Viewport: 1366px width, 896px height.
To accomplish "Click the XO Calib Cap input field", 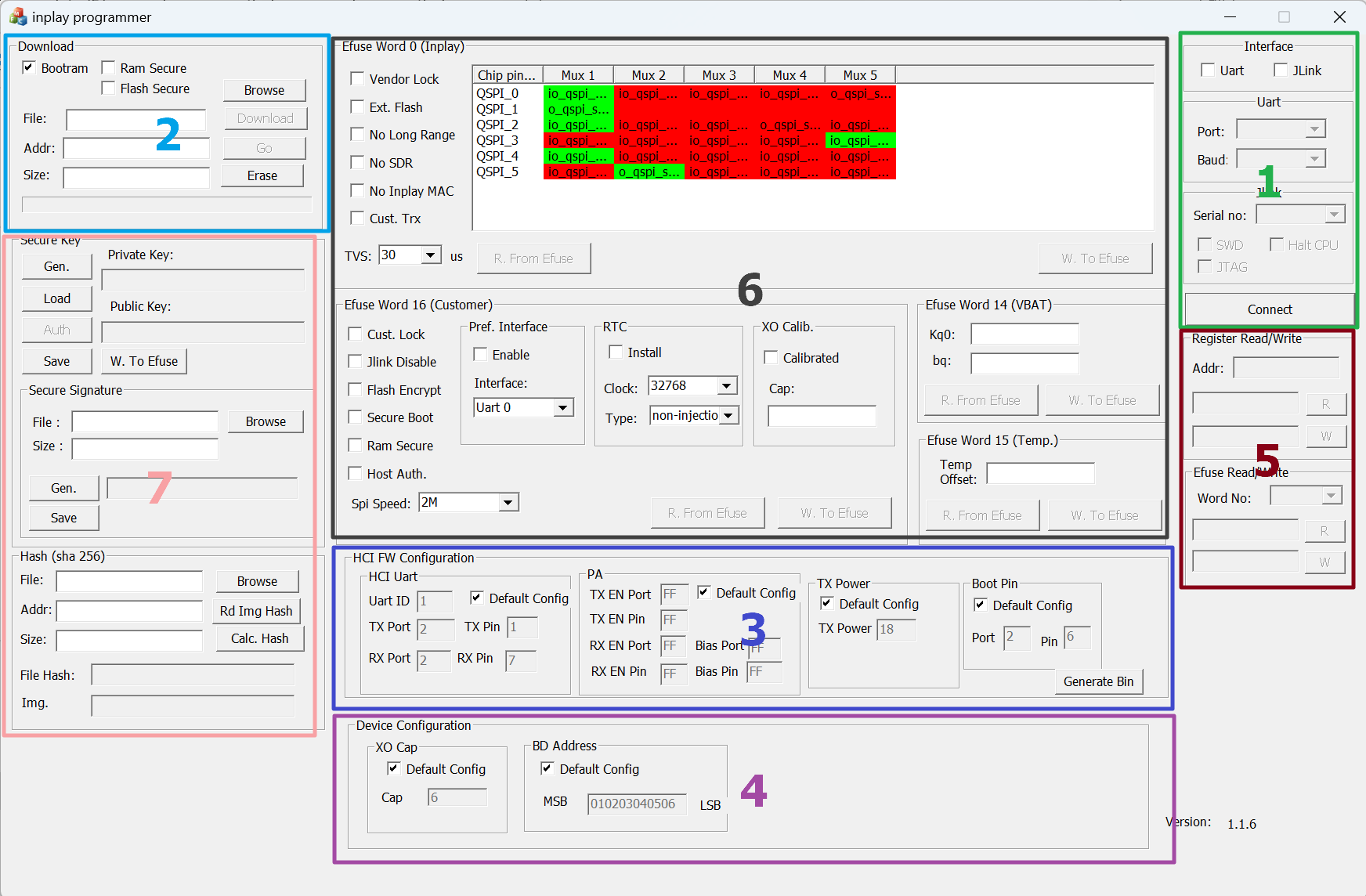I will coord(822,416).
